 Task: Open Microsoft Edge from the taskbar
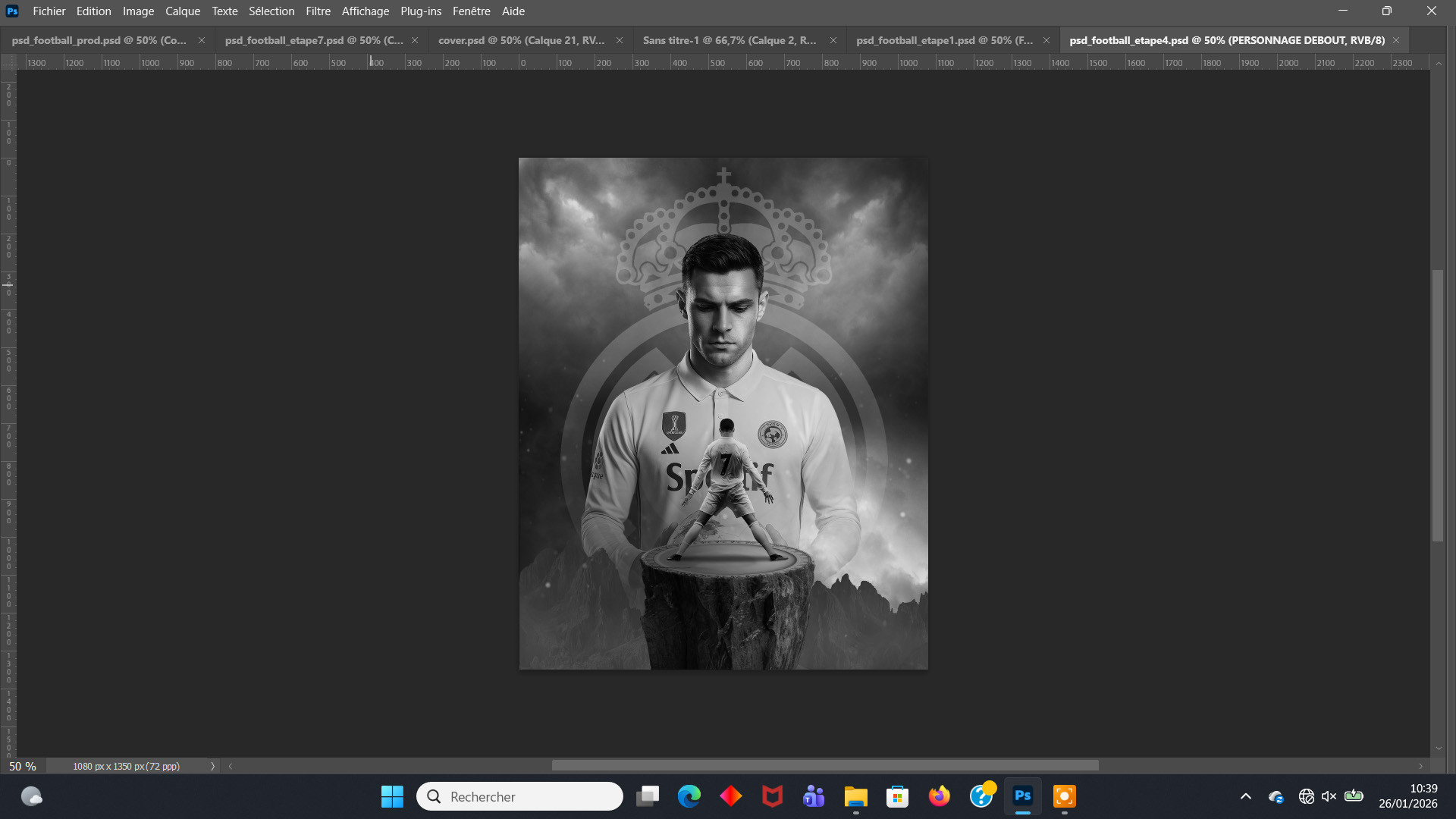point(689,796)
